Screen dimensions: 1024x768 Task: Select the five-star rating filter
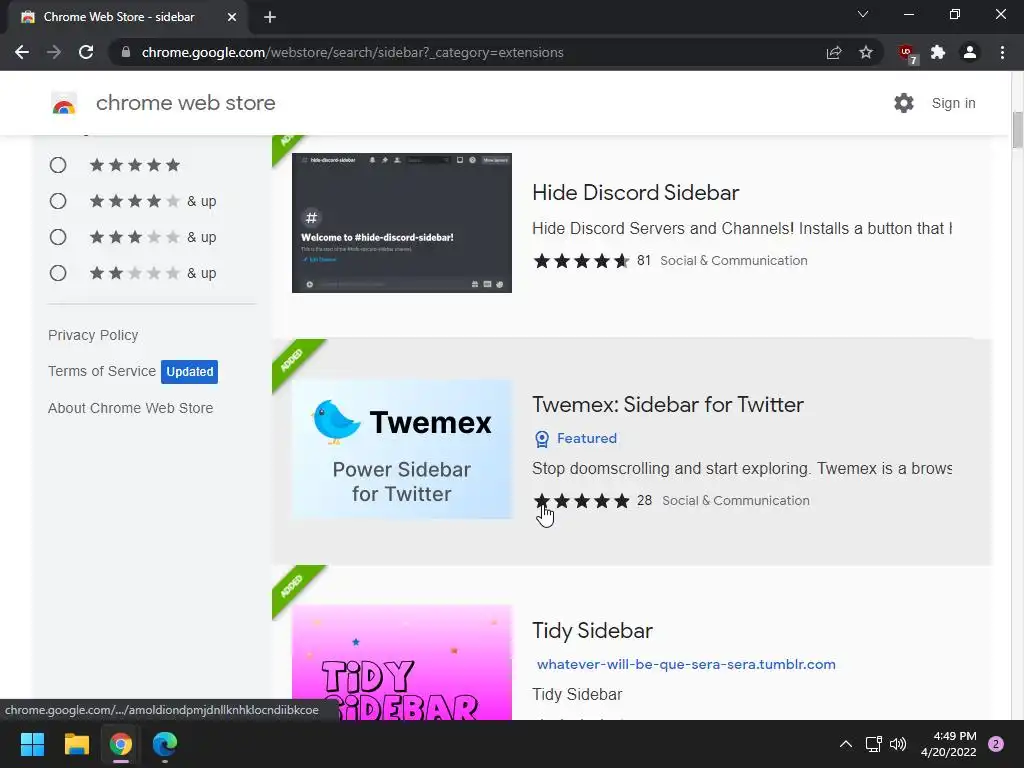(x=58, y=165)
